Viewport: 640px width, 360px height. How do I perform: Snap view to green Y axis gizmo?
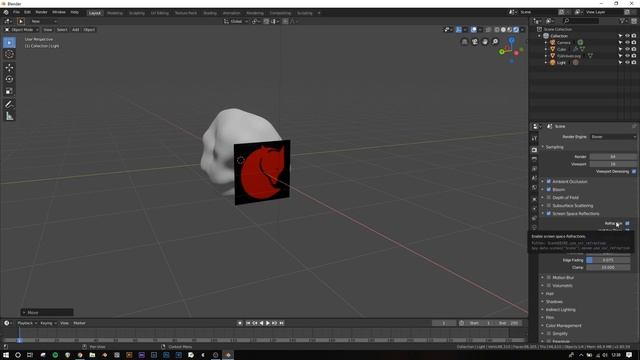(x=502, y=52)
